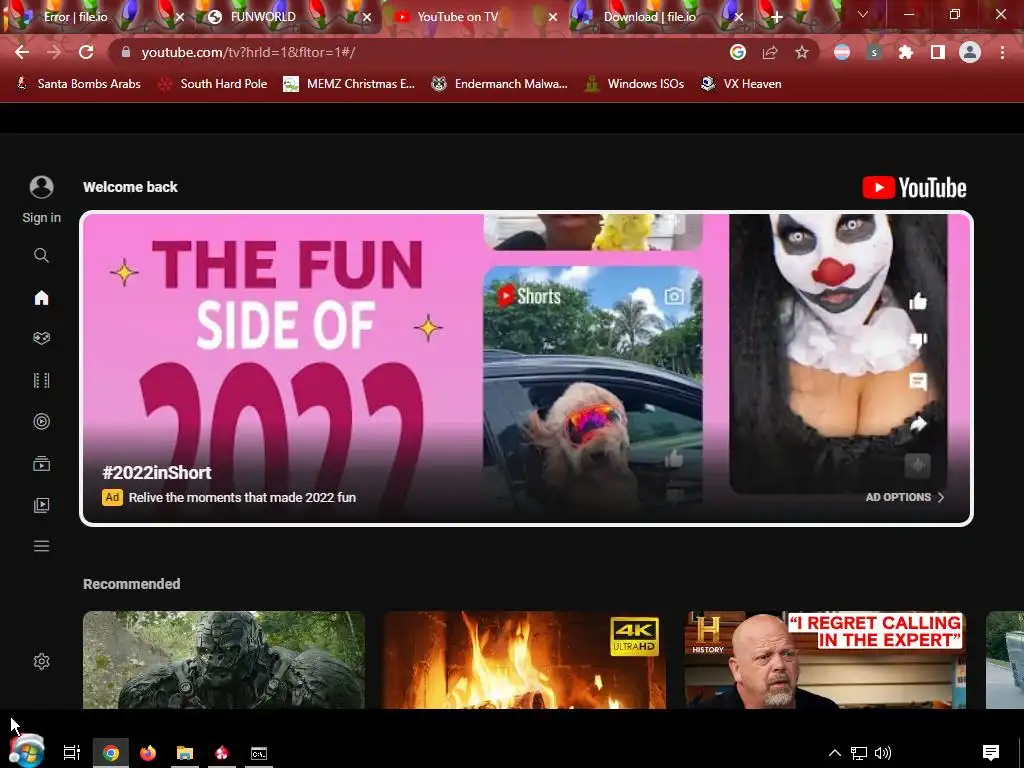Open the Gaming controller icon in sidebar

[41, 338]
